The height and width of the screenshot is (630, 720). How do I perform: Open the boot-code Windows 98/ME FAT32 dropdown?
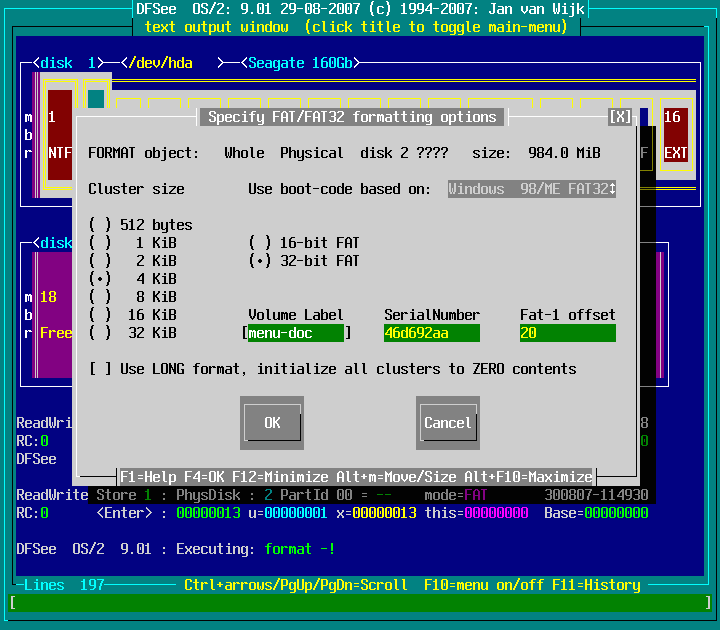click(x=531, y=189)
